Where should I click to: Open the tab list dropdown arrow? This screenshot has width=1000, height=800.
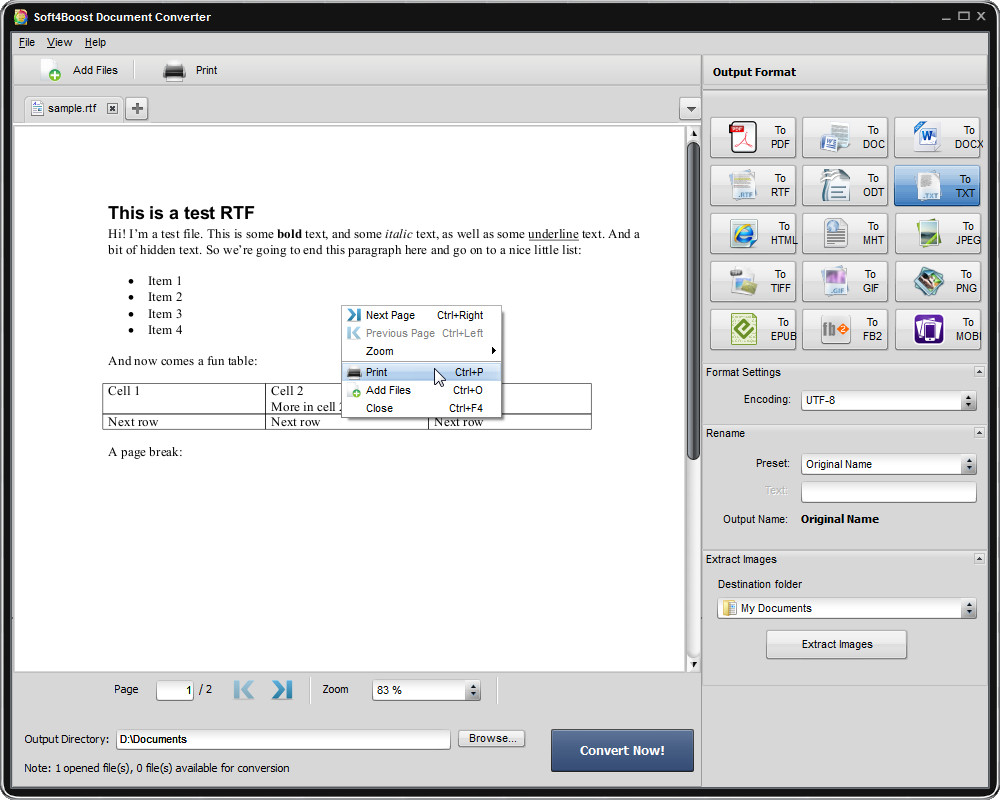point(690,109)
